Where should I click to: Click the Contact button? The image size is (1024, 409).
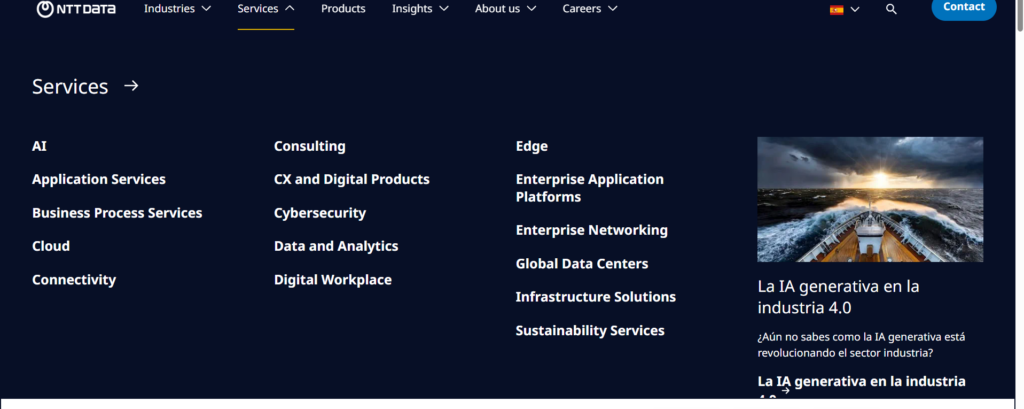pyautogui.click(x=964, y=8)
